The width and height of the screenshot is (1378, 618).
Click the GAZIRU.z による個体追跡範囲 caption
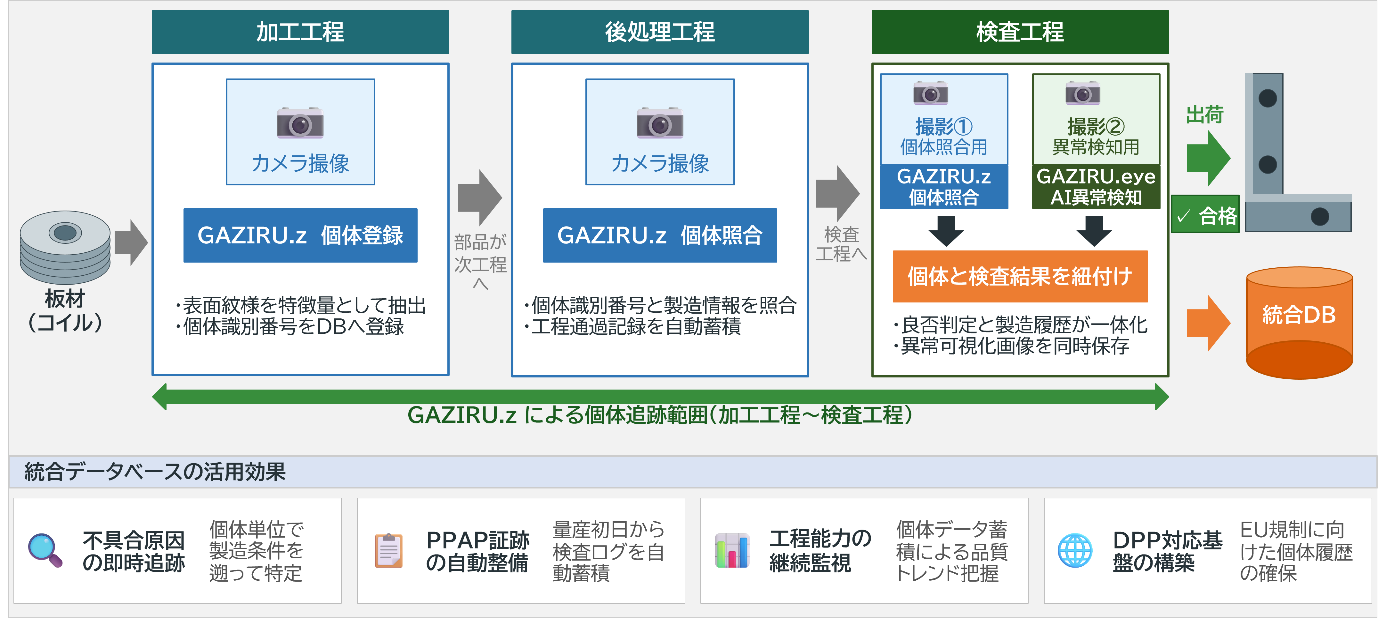[660, 416]
